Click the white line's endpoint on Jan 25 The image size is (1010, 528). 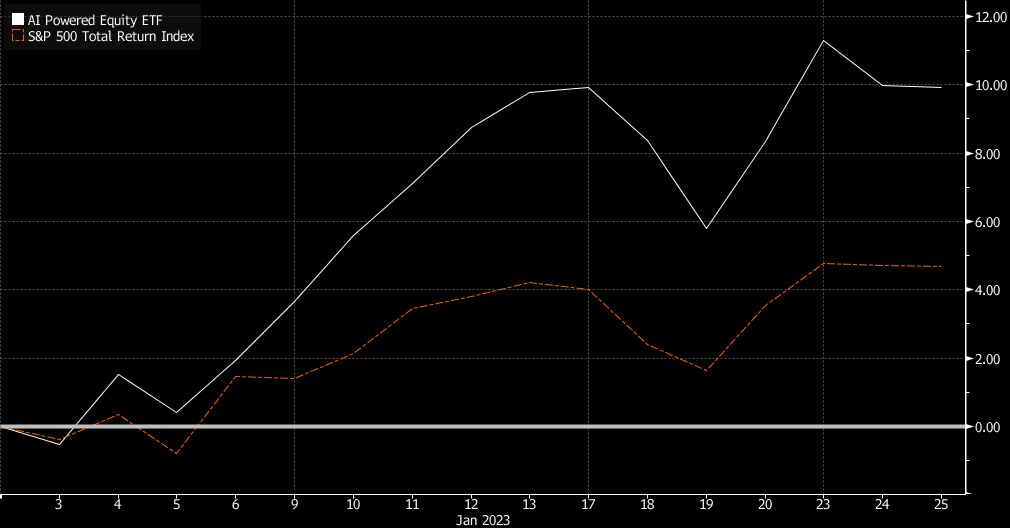point(941,87)
